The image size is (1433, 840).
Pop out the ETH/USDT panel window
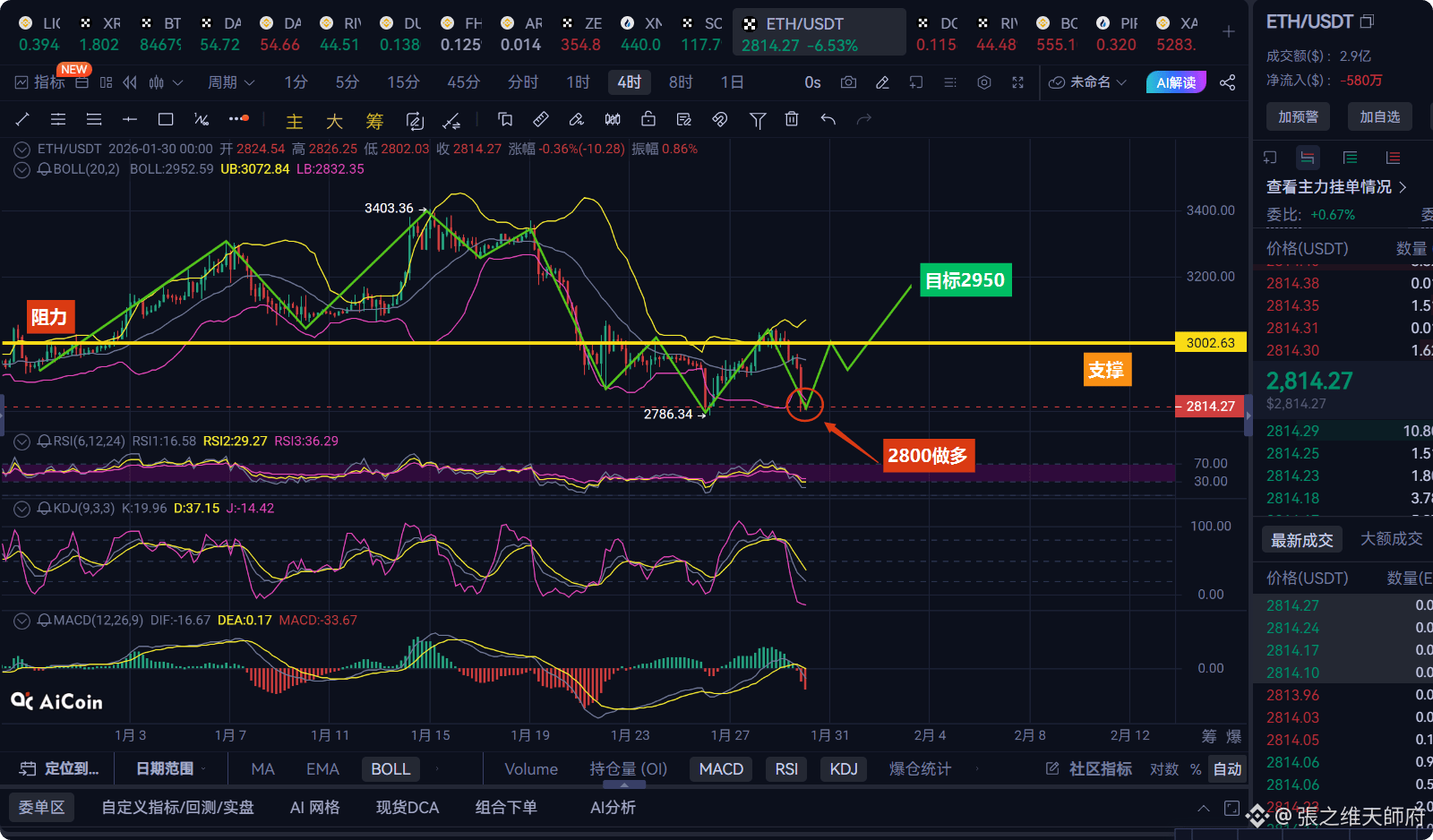[x=1367, y=21]
